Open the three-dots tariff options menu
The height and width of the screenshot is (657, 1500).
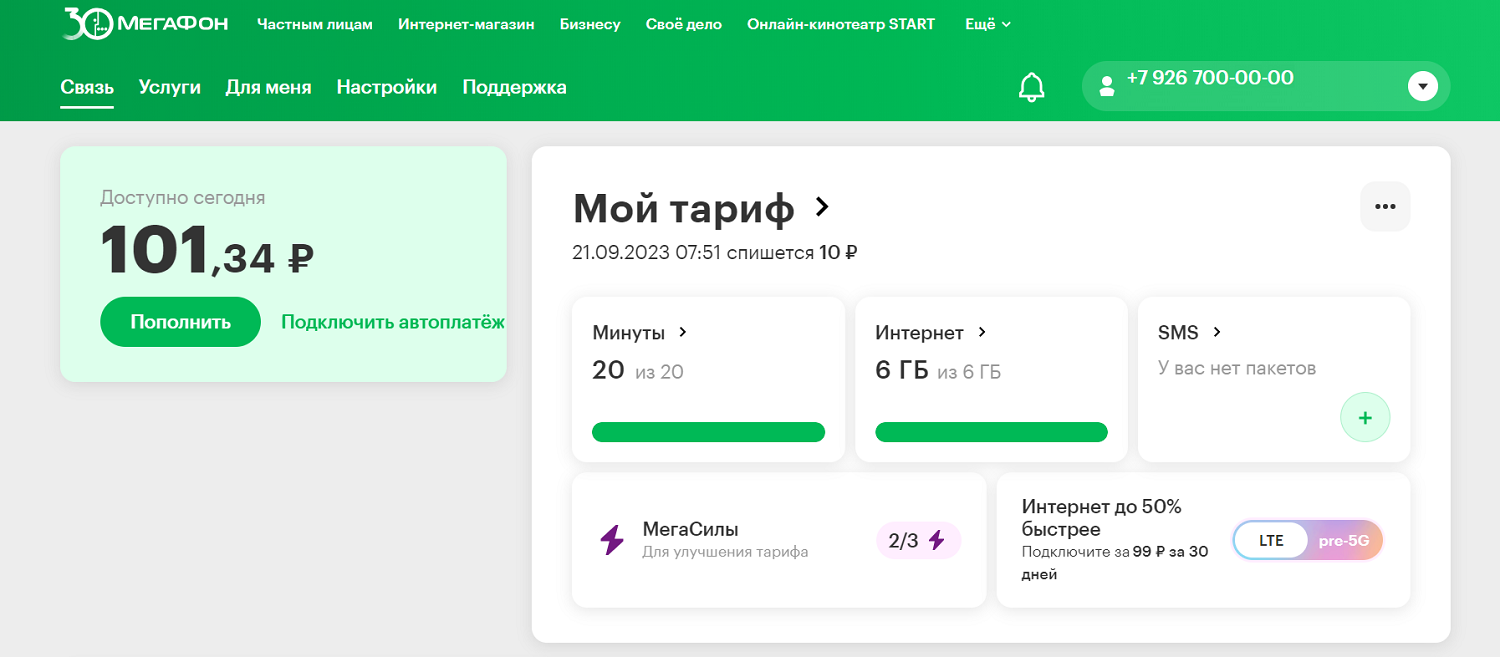click(x=1384, y=207)
